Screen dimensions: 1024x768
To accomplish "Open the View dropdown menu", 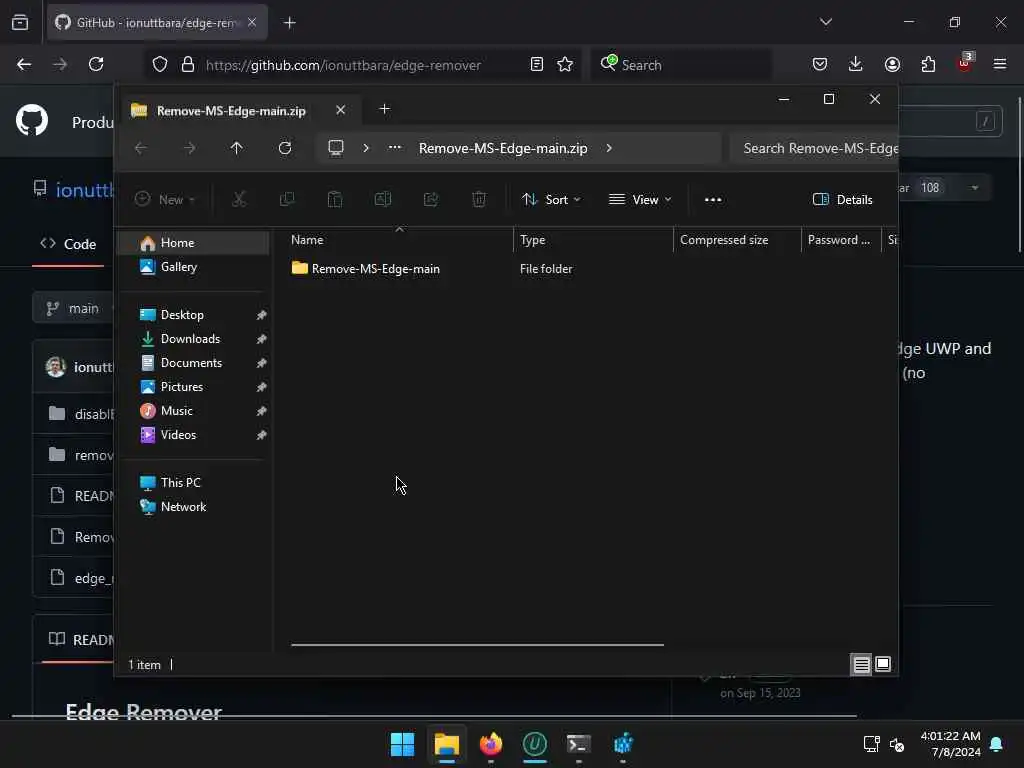I will 640,200.
